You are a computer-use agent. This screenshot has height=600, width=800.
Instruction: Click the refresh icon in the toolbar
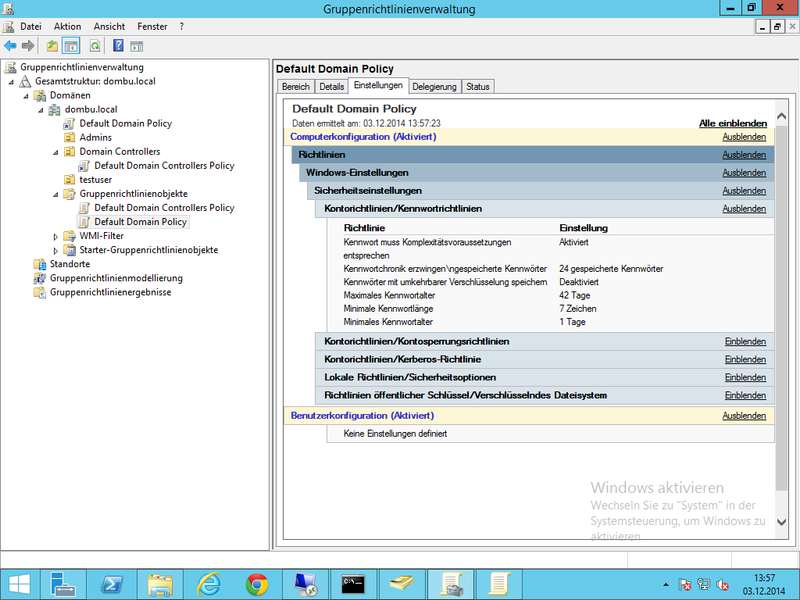pos(95,46)
